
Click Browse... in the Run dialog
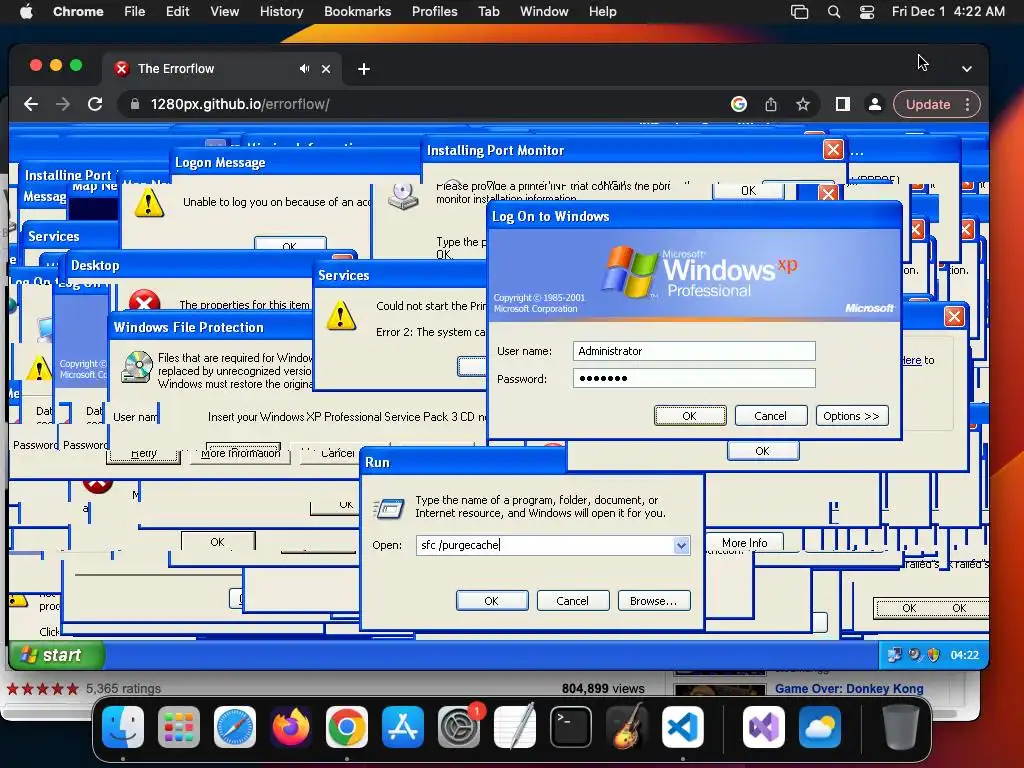pyautogui.click(x=653, y=601)
